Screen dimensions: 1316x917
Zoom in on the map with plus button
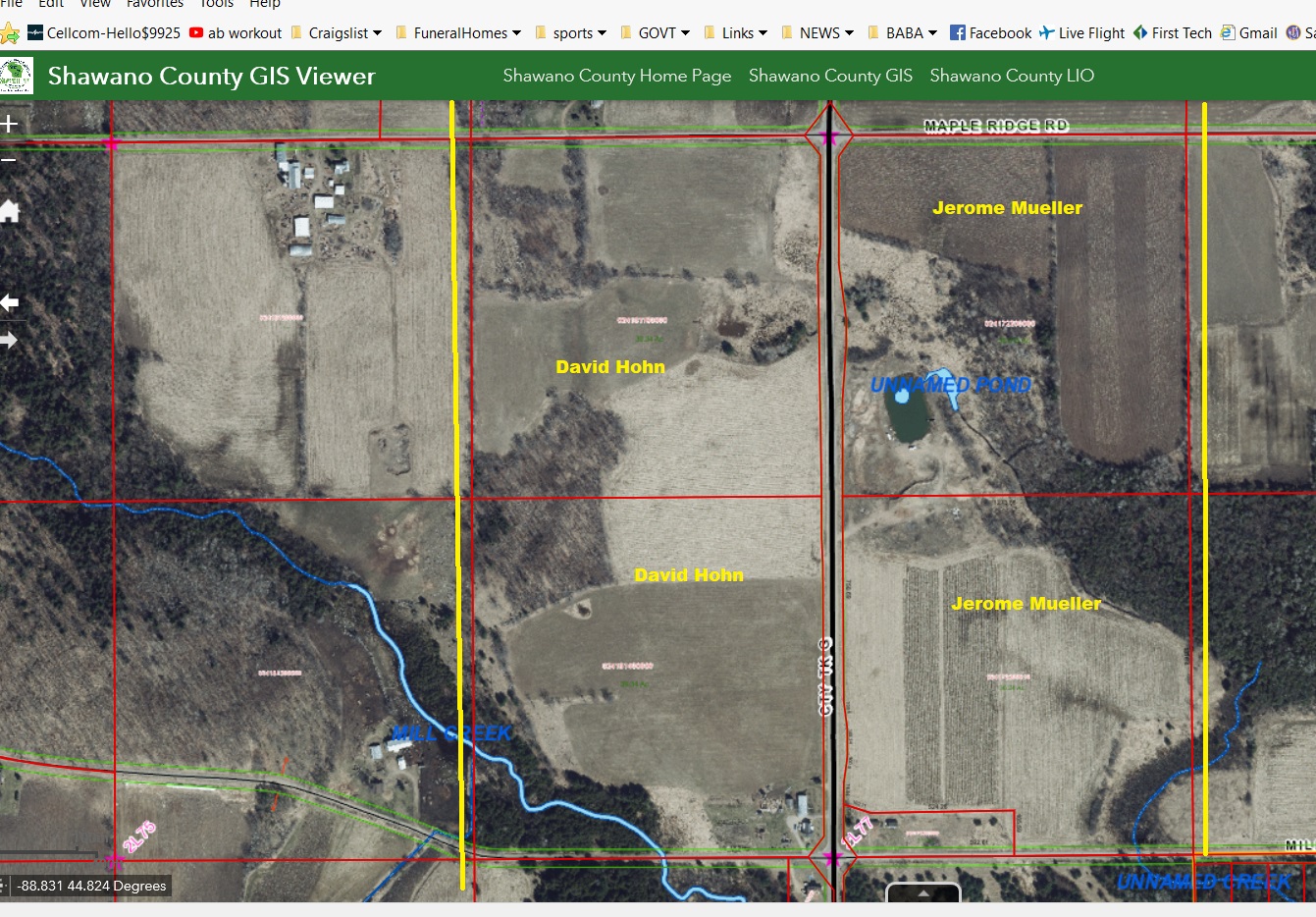click(10, 124)
